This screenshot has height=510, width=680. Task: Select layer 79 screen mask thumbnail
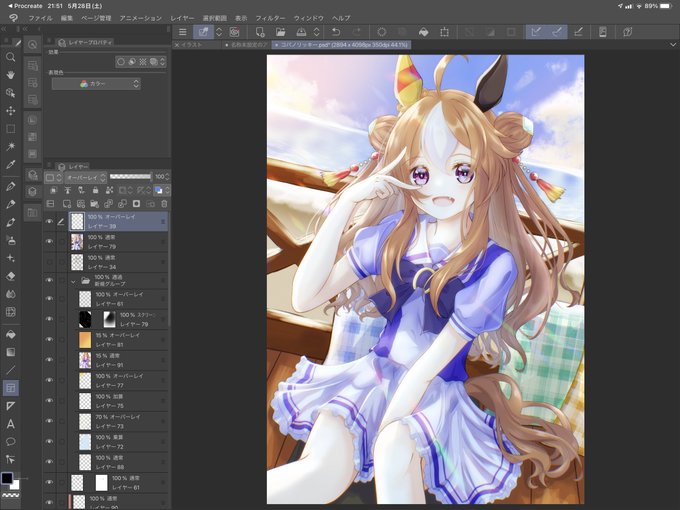pos(109,320)
